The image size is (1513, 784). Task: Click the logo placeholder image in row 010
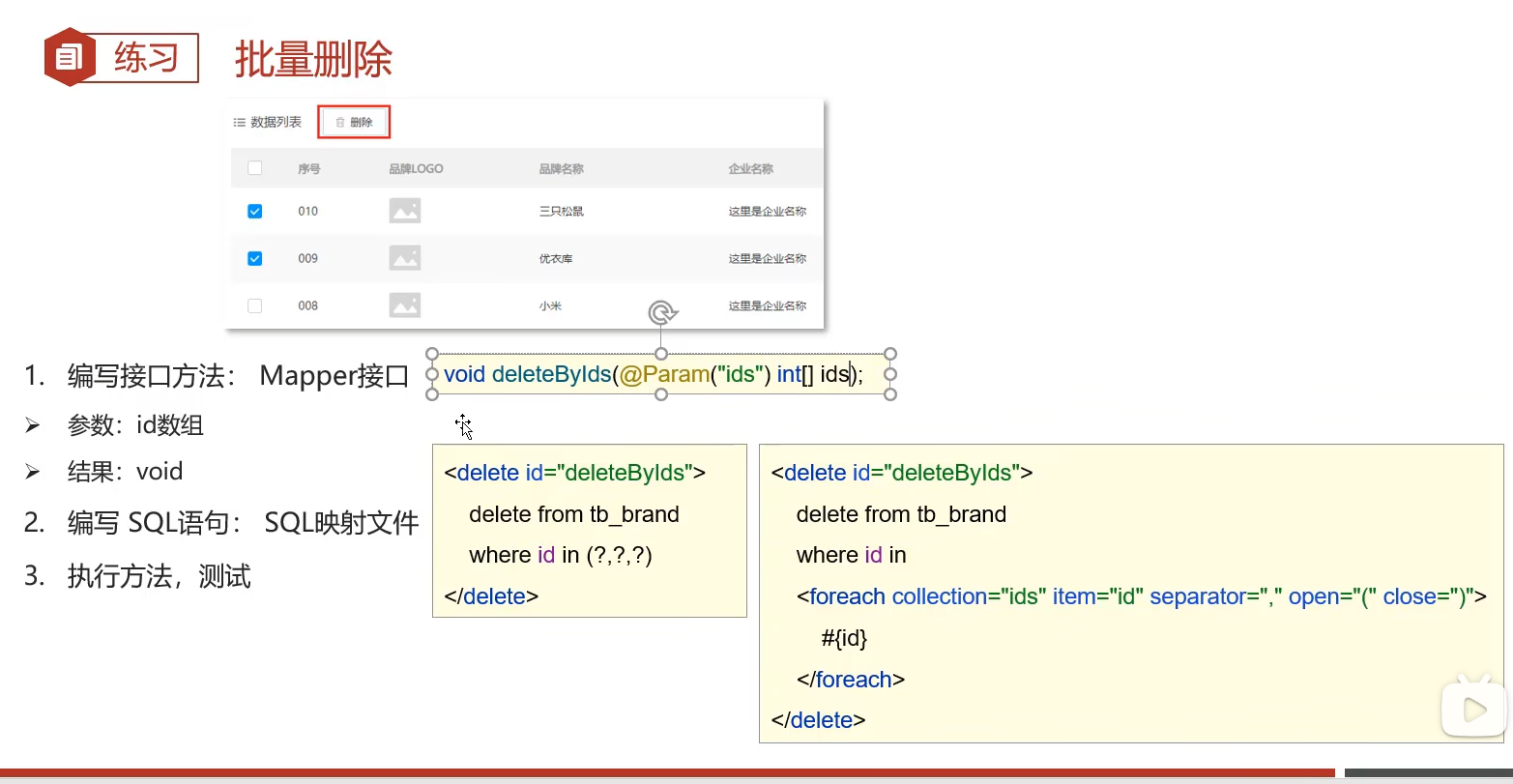[x=405, y=211]
